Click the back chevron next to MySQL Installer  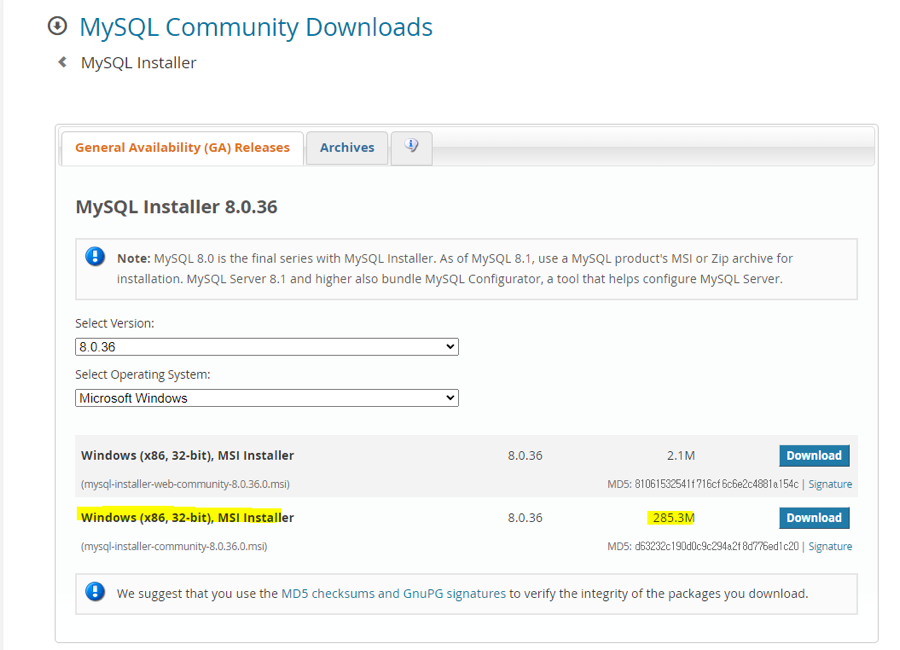pos(63,62)
